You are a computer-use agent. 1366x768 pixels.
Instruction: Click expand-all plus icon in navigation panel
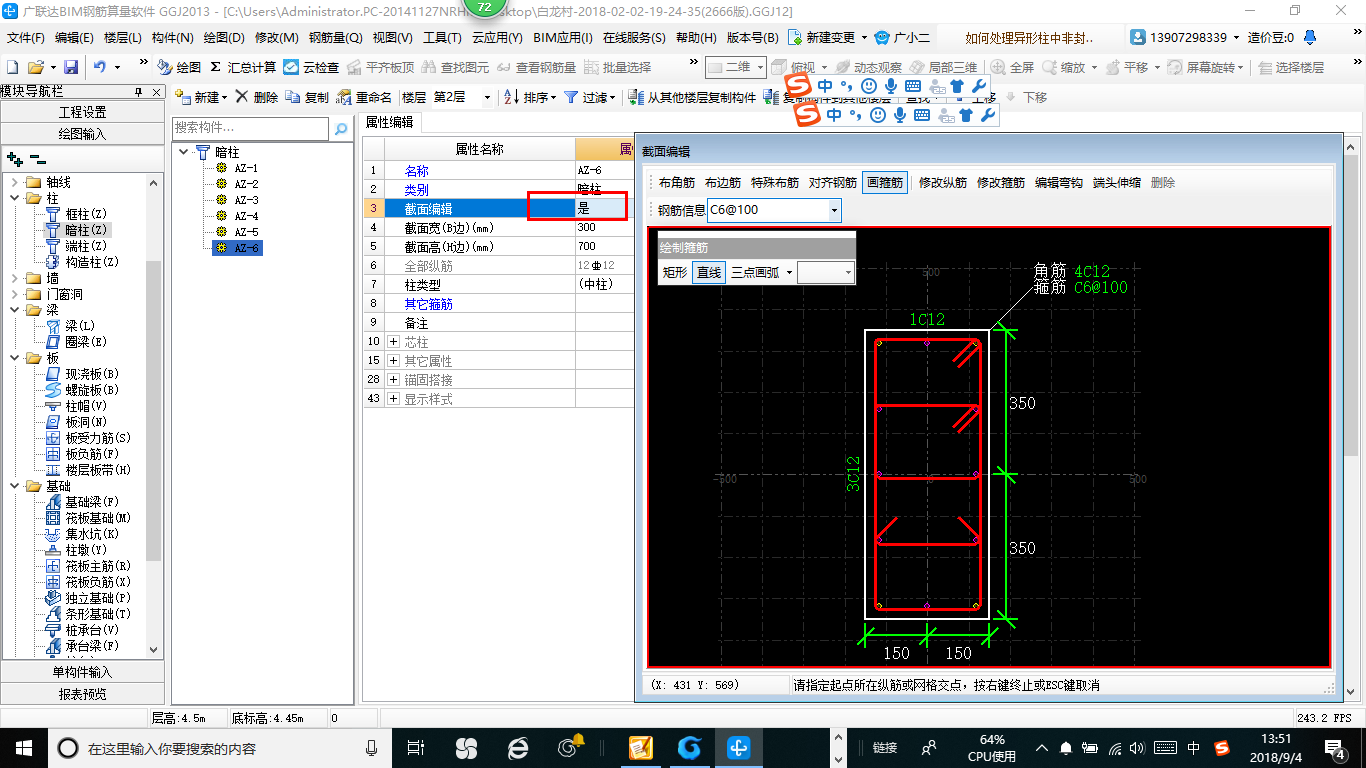click(15, 158)
